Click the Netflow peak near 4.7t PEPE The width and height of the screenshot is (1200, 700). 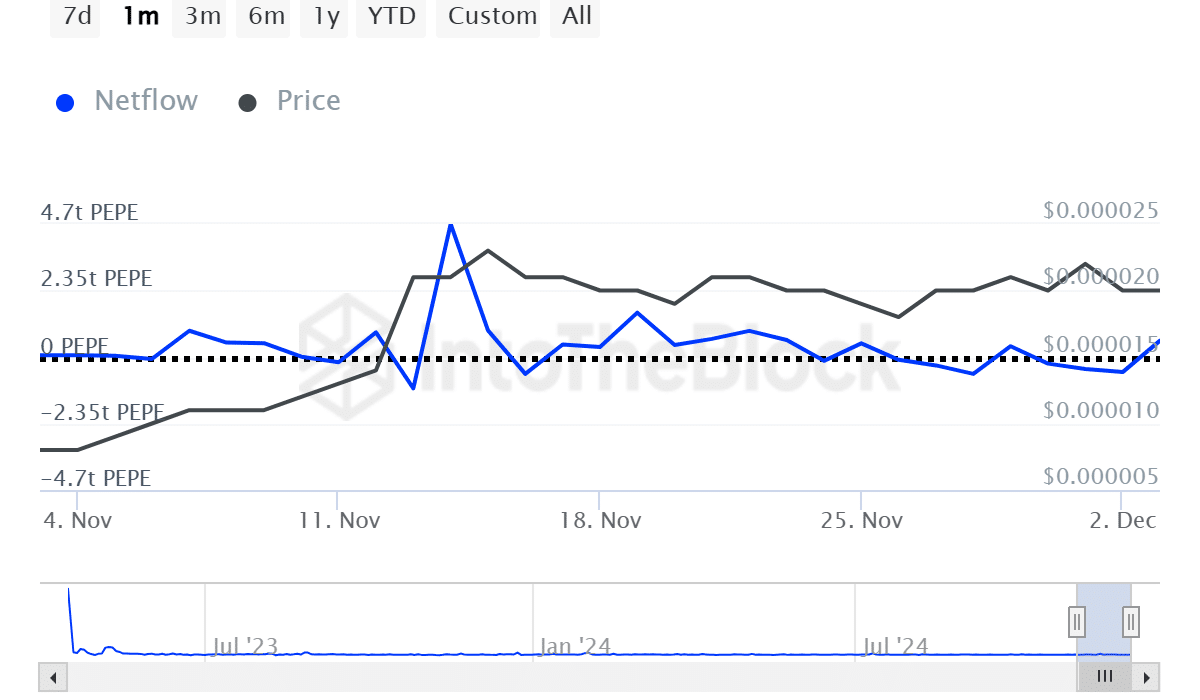click(x=451, y=225)
